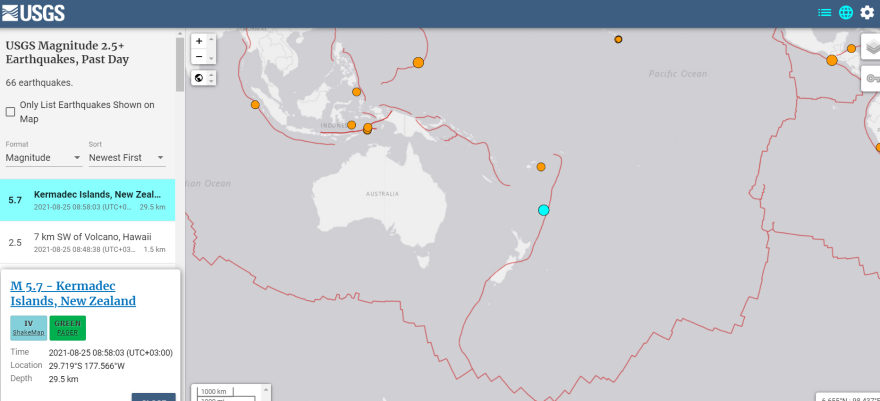Enable Only List Earthquakes Shown on Map

click(11, 112)
